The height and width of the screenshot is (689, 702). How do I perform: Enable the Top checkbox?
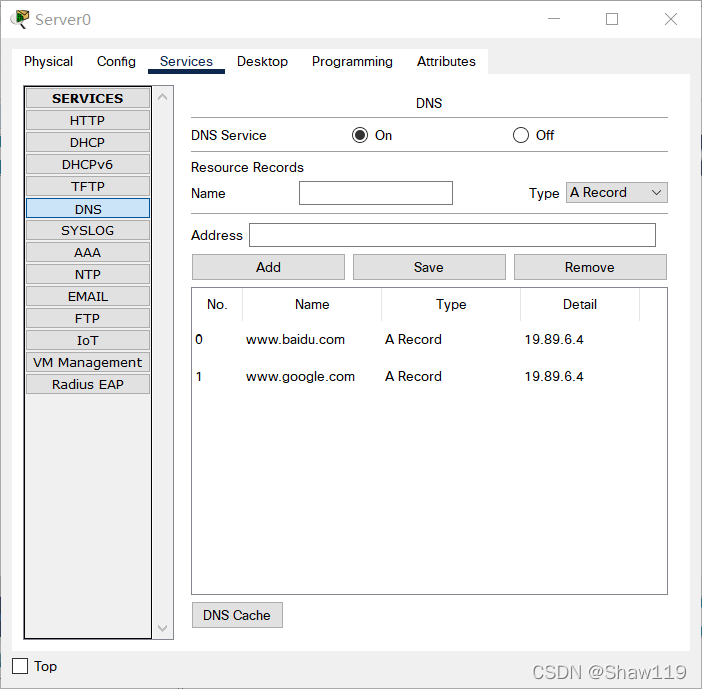20,666
